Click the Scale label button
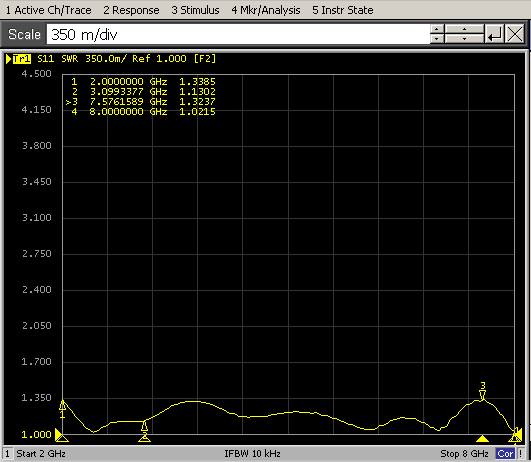531x462 pixels. point(24,34)
